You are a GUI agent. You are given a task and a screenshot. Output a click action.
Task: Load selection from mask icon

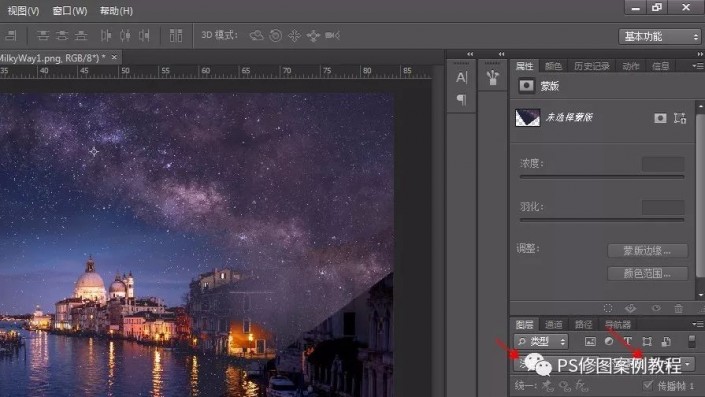click(608, 308)
